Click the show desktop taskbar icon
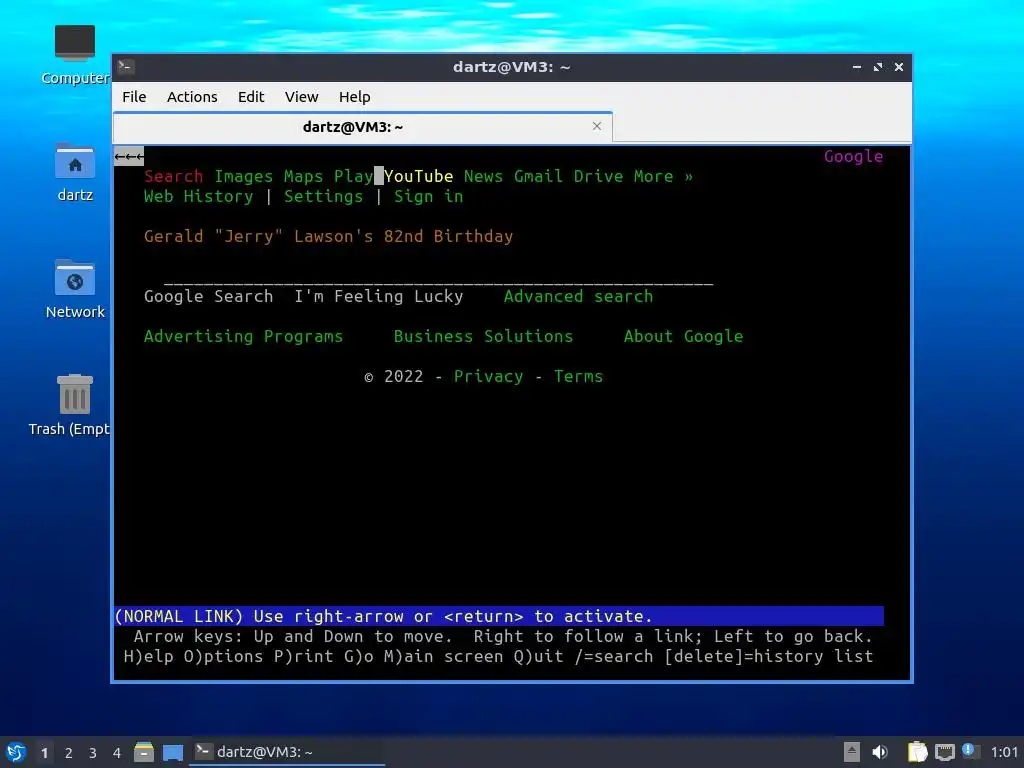 [x=173, y=752]
